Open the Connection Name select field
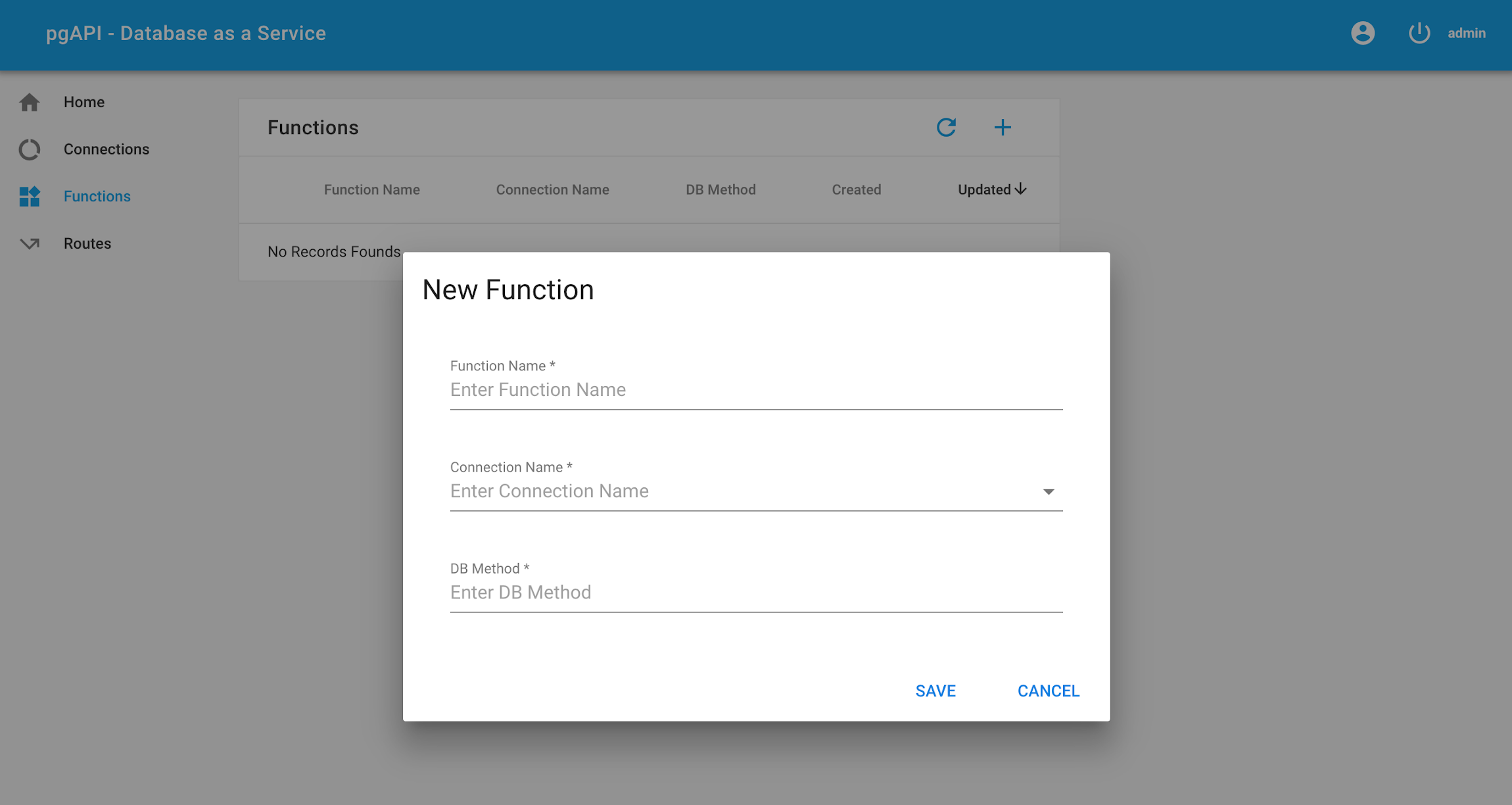 [x=743, y=491]
